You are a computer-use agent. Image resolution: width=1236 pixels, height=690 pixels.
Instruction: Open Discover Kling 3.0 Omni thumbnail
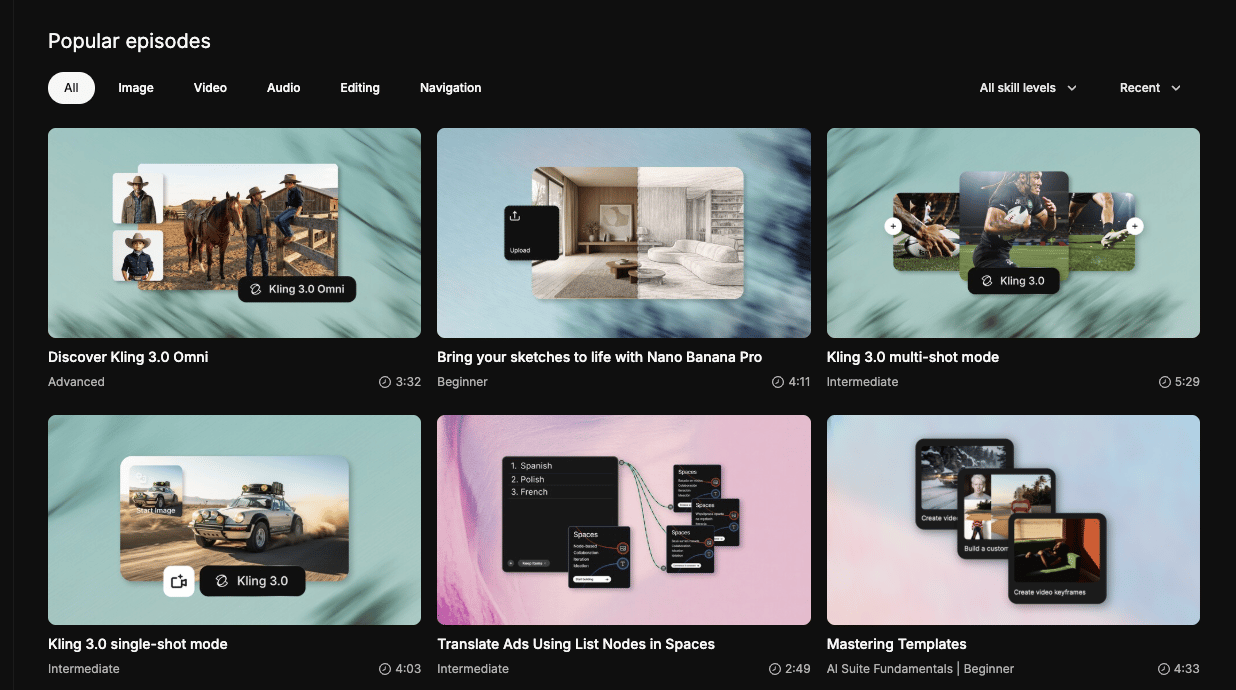click(x=235, y=233)
